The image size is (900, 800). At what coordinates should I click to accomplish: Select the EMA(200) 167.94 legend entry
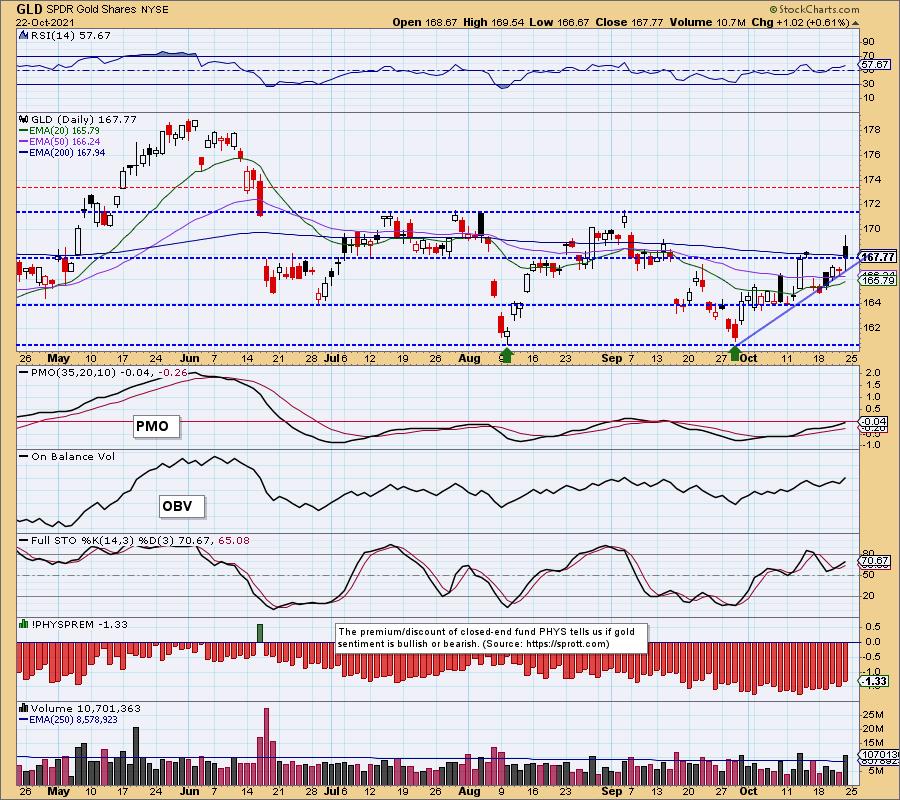[x=62, y=153]
